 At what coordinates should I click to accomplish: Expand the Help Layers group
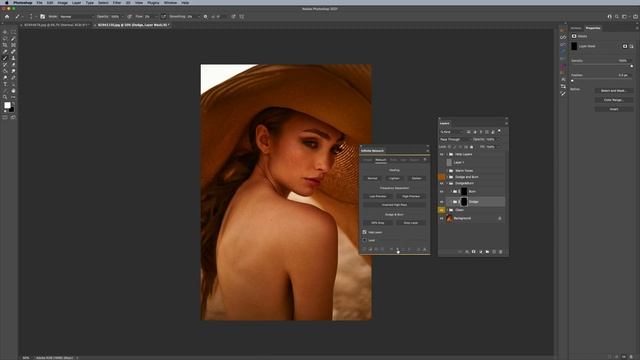click(x=447, y=154)
